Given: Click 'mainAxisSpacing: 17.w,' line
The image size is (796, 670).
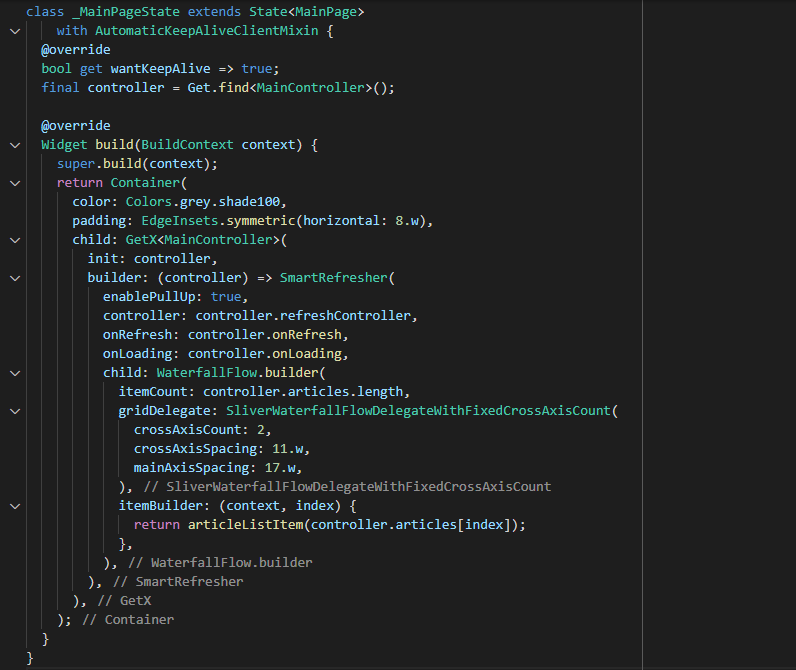Looking at the screenshot, I should coord(218,467).
